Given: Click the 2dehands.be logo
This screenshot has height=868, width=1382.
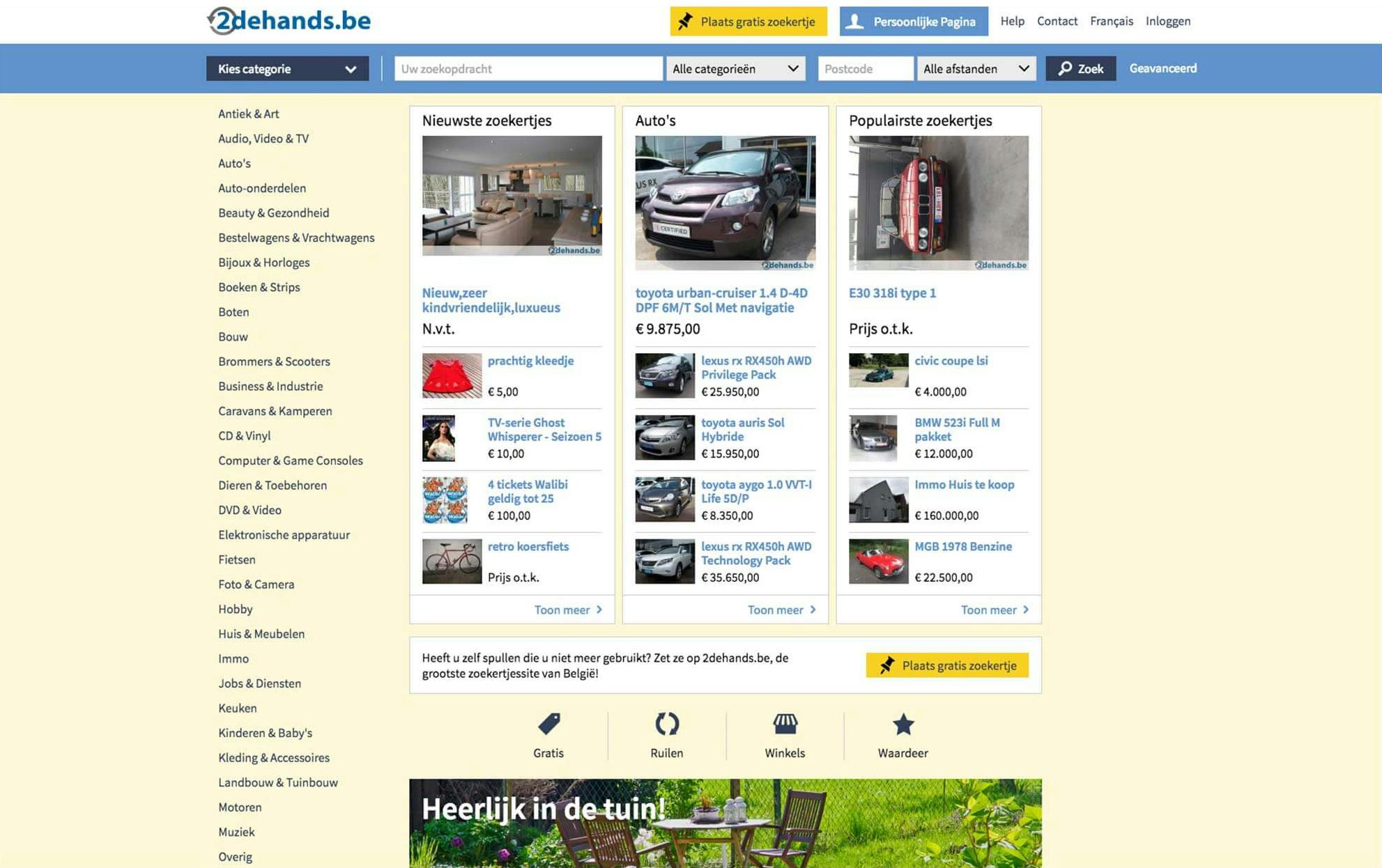Looking at the screenshot, I should tap(289, 21).
